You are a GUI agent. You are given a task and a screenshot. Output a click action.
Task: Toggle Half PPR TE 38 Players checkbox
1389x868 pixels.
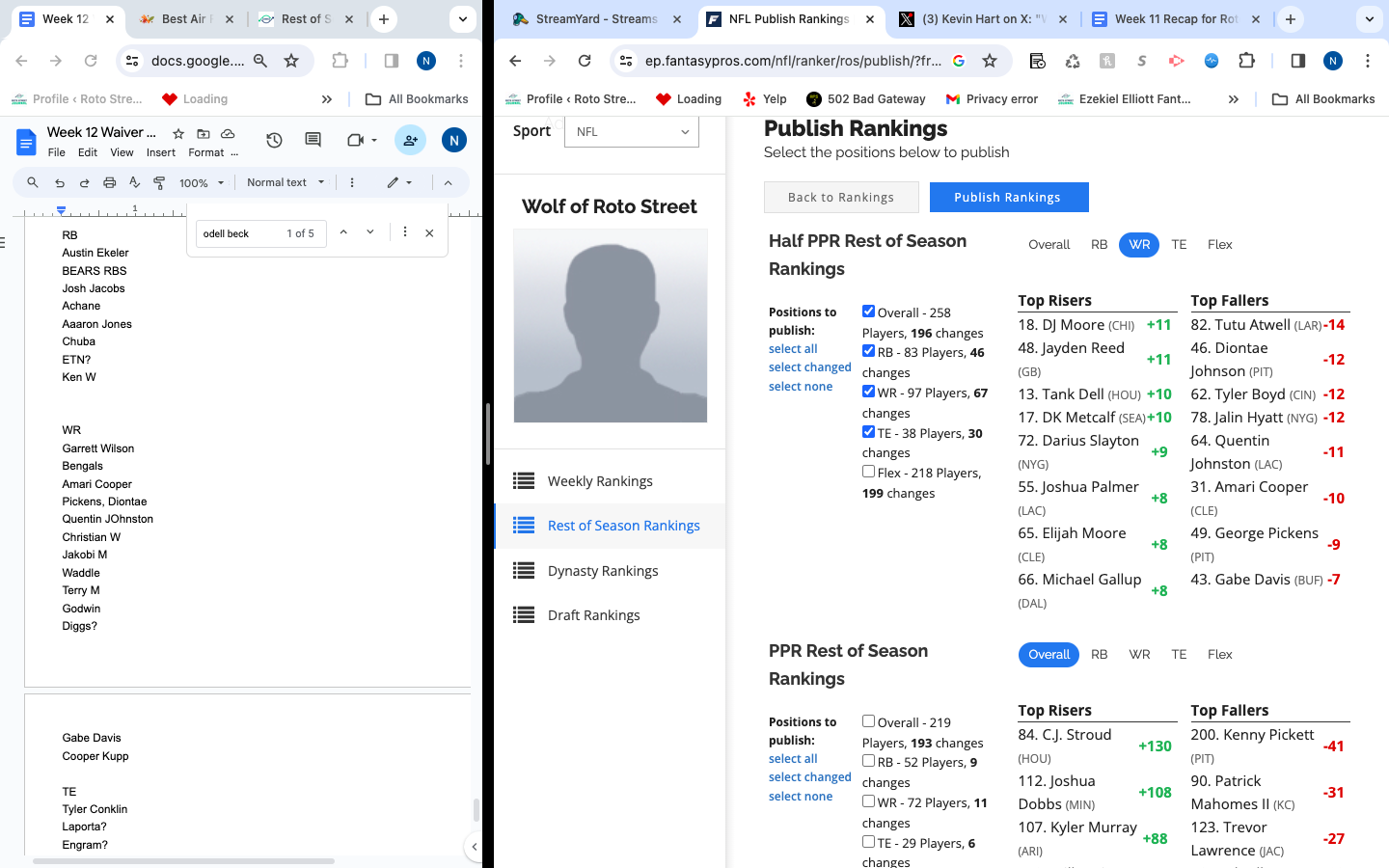[x=868, y=432]
